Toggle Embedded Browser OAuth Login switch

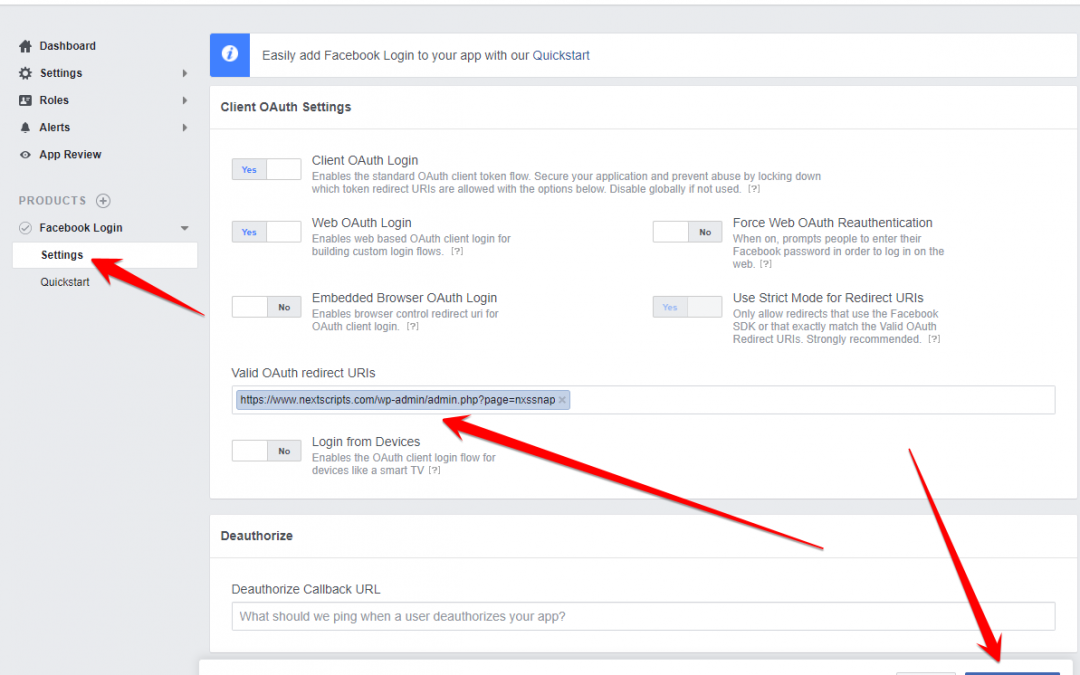pyautogui.click(x=267, y=307)
